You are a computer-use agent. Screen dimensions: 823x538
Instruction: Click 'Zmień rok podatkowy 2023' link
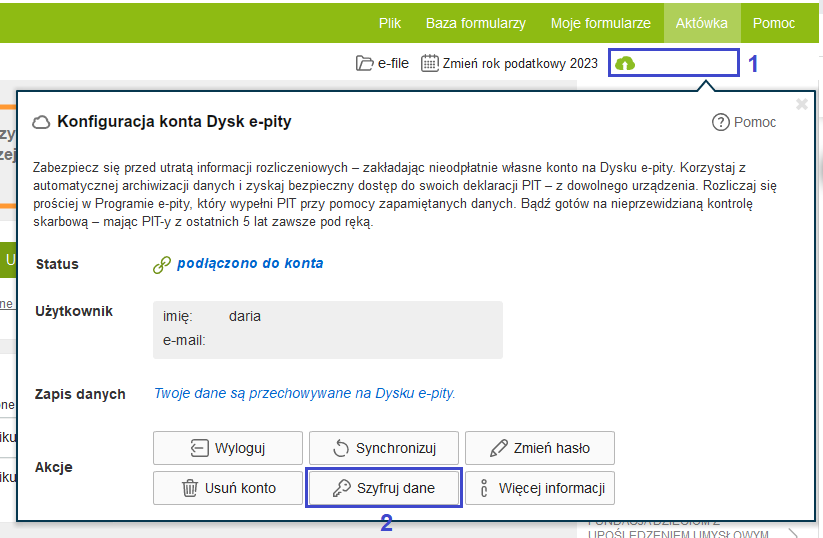(x=520, y=63)
